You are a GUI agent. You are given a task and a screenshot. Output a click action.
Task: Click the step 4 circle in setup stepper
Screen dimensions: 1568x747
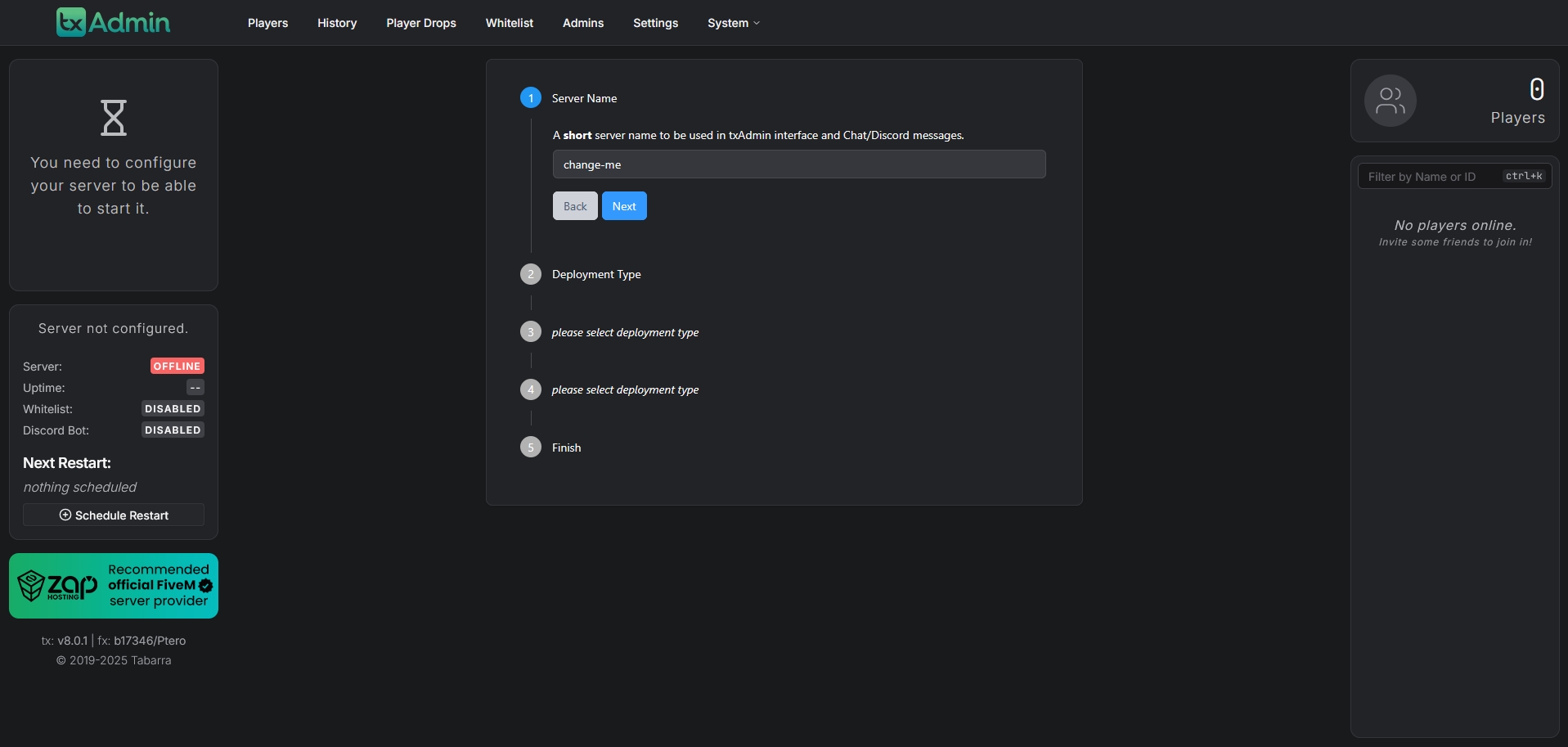coord(531,389)
